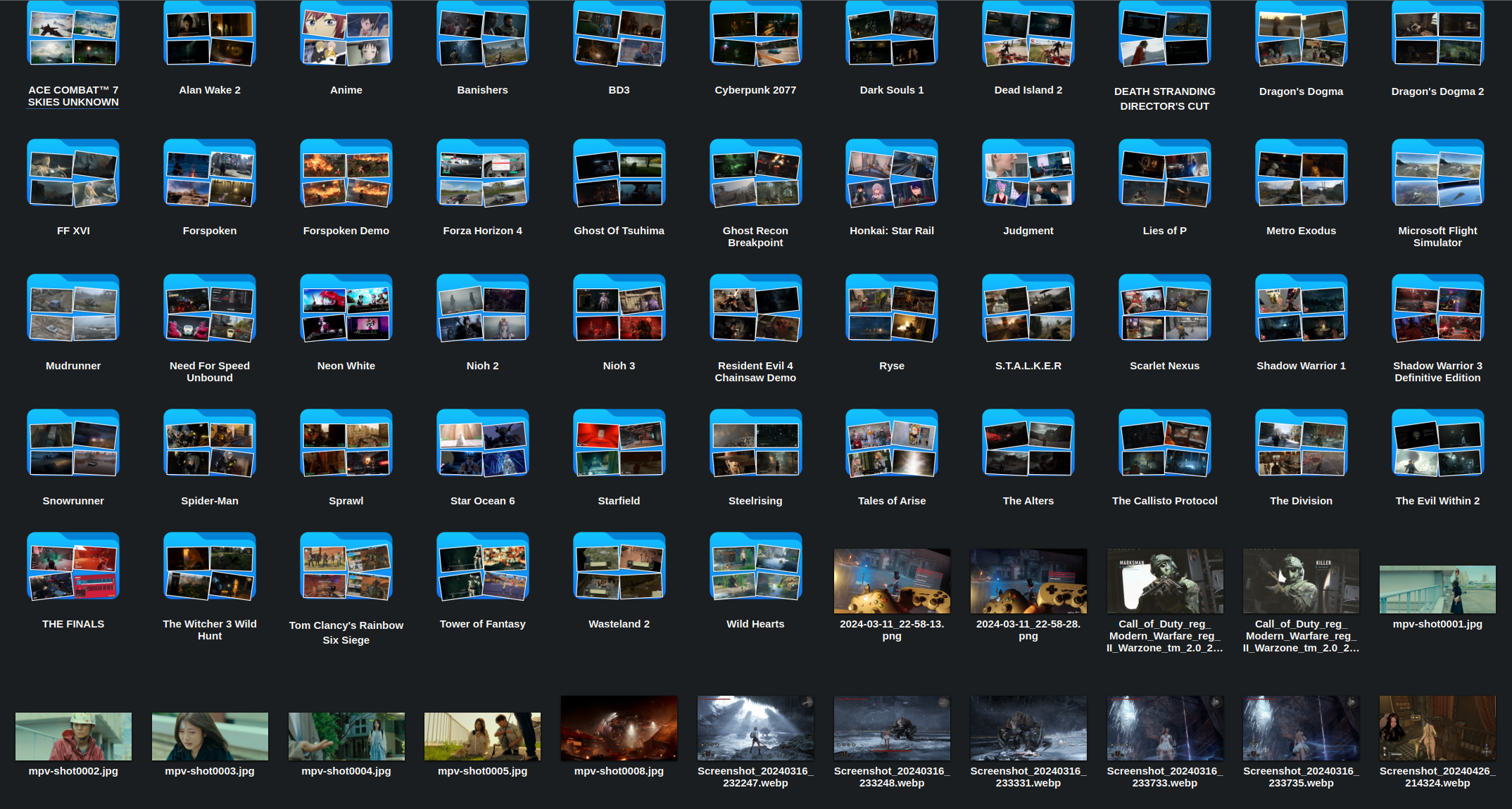Open the Sprawl folder
This screenshot has width=1512, height=809.
346,443
